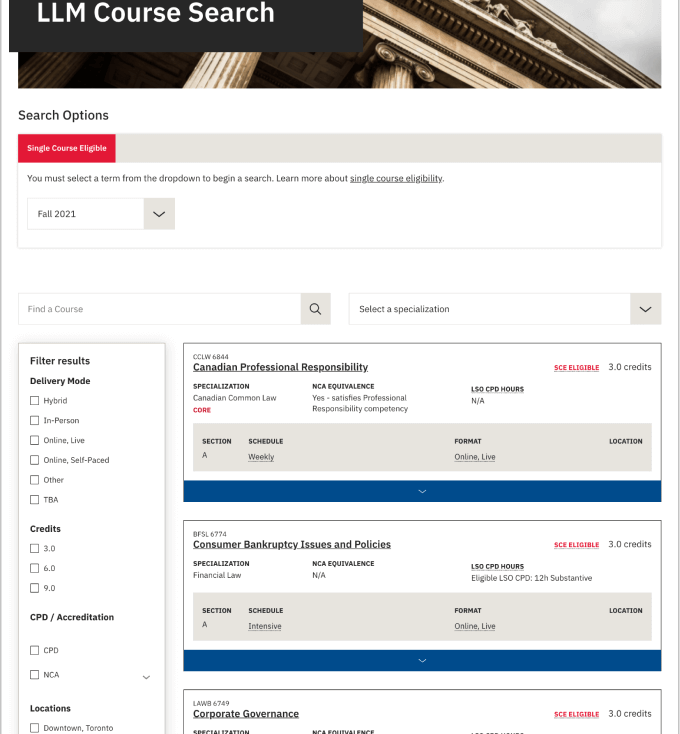Image resolution: width=680 pixels, height=734 pixels.
Task: Click Eligible LSO CPD: 12h Substantive text
Action: [x=531, y=578]
